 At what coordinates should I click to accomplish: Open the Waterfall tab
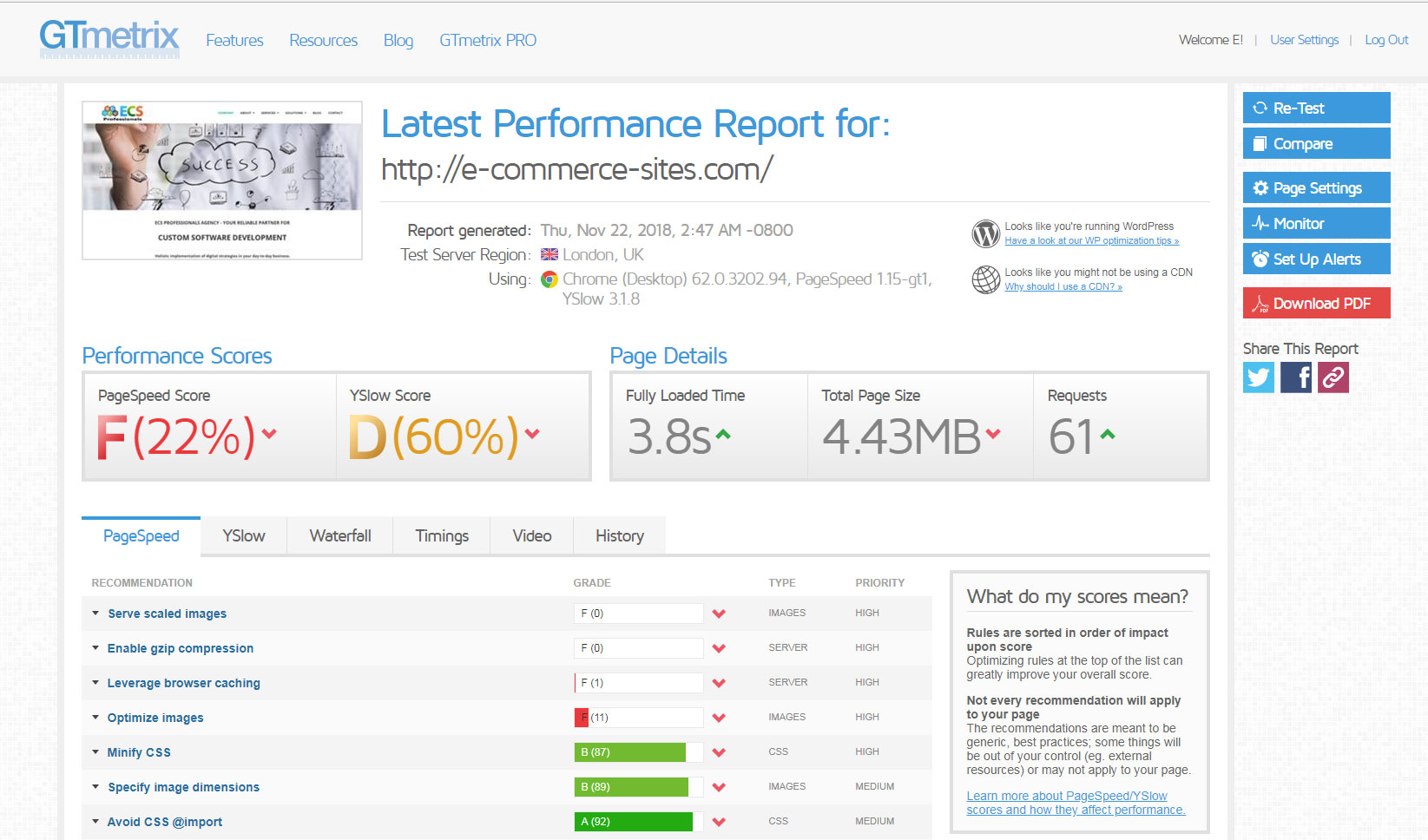[340, 536]
